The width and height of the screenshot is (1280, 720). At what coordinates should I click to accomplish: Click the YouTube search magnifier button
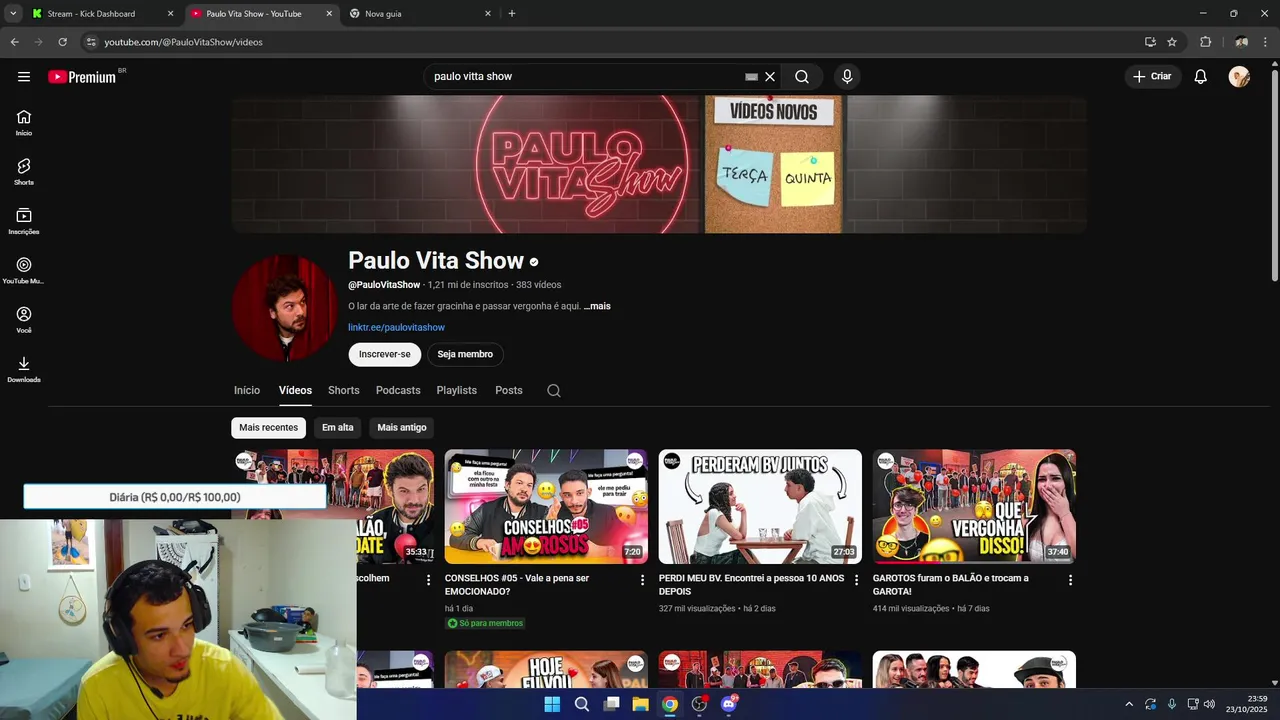pos(802,77)
